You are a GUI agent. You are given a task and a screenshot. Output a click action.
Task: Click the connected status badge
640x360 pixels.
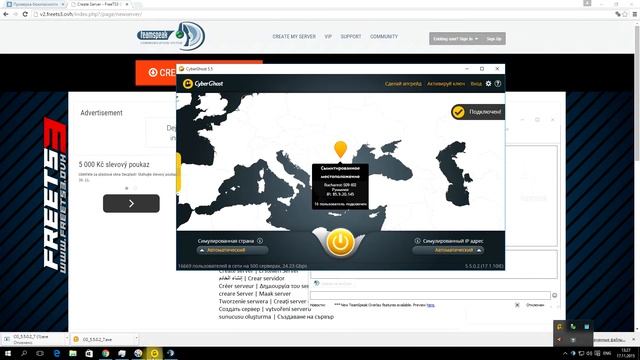coord(477,112)
